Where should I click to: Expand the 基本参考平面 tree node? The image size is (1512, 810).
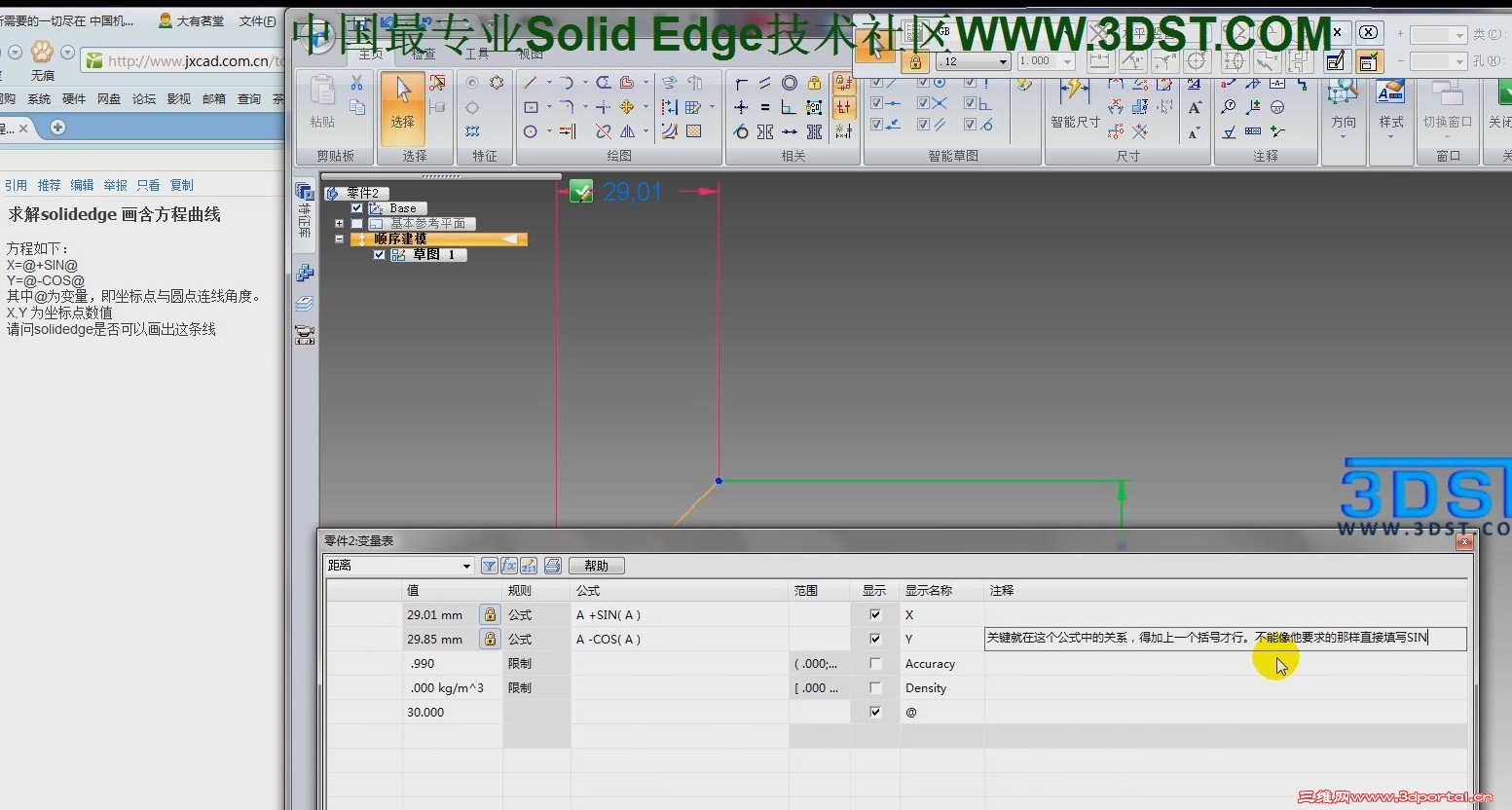pyautogui.click(x=340, y=224)
